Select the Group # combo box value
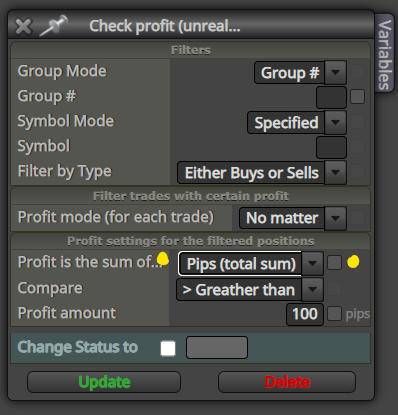The image size is (398, 415). click(289, 72)
